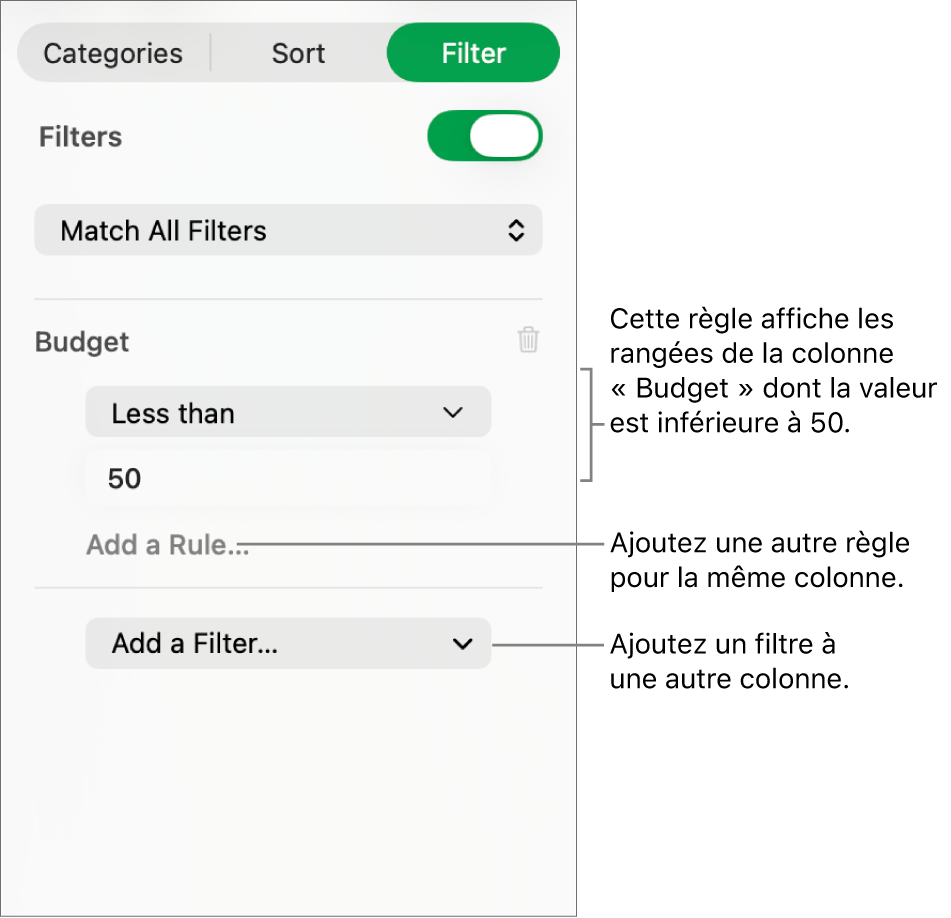Enable filters with the green switch
The height and width of the screenshot is (918, 951).
click(x=485, y=136)
